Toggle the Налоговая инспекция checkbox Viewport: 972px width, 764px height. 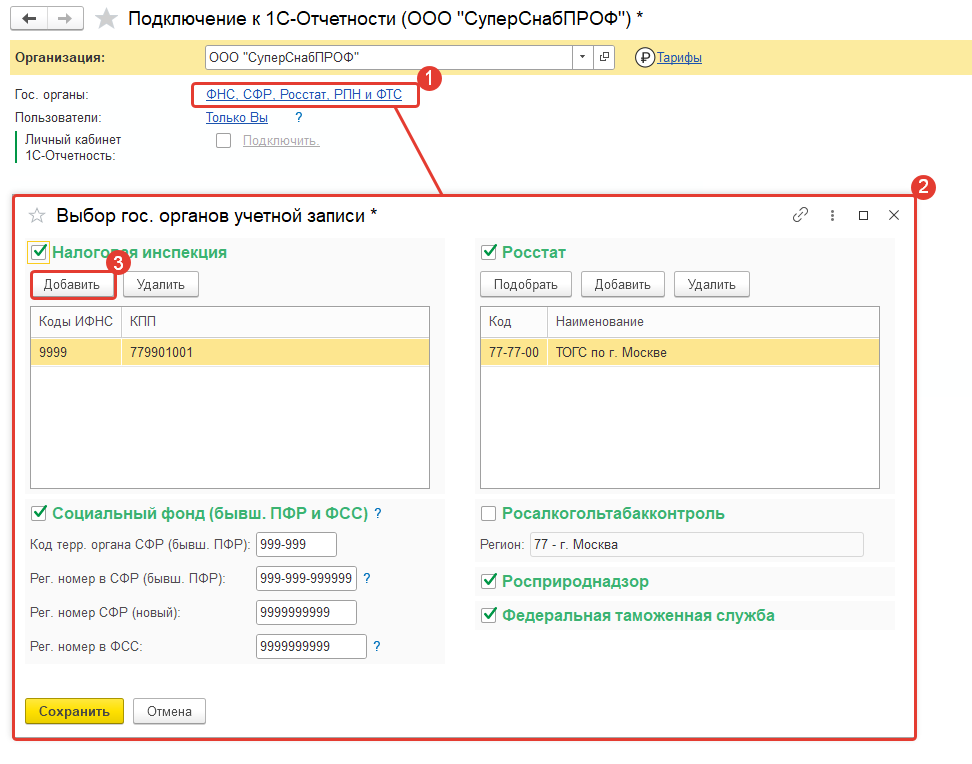[x=39, y=252]
